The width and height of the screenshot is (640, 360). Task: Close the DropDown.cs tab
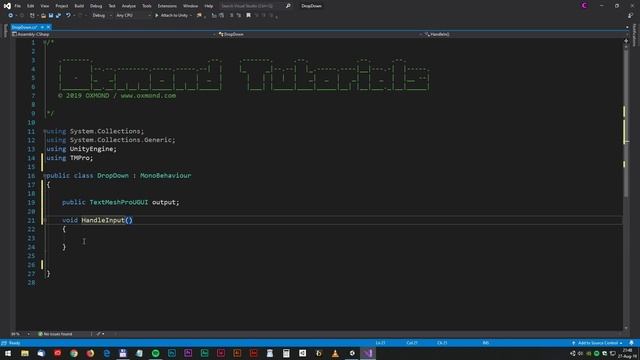[x=48, y=27]
